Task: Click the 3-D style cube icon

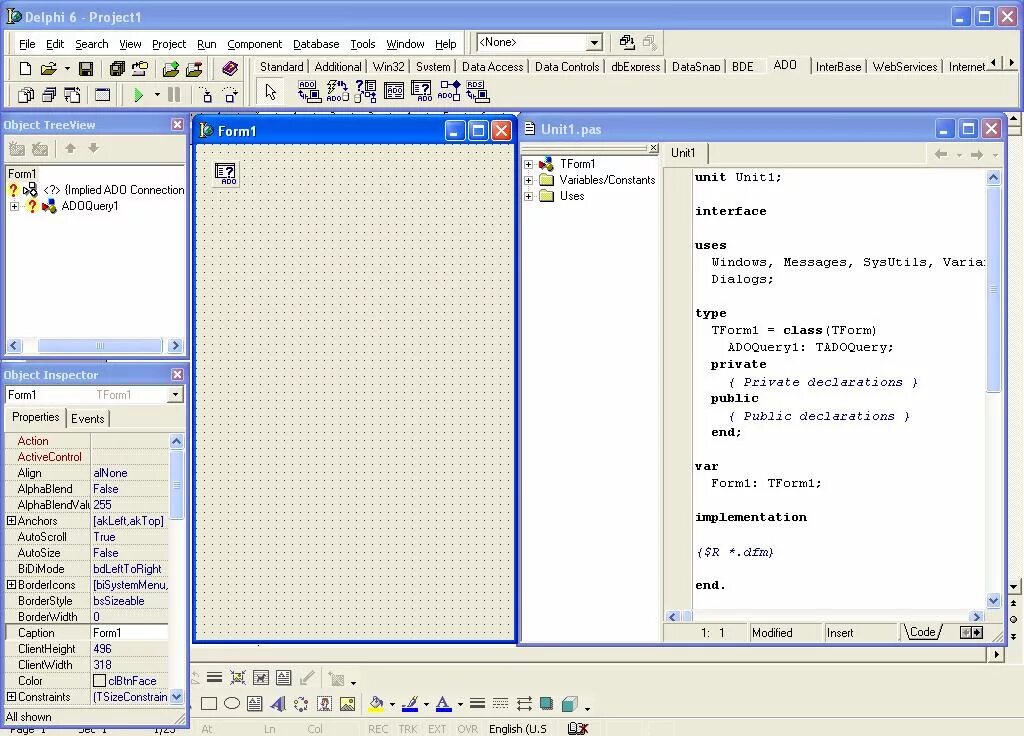Action: [x=569, y=704]
